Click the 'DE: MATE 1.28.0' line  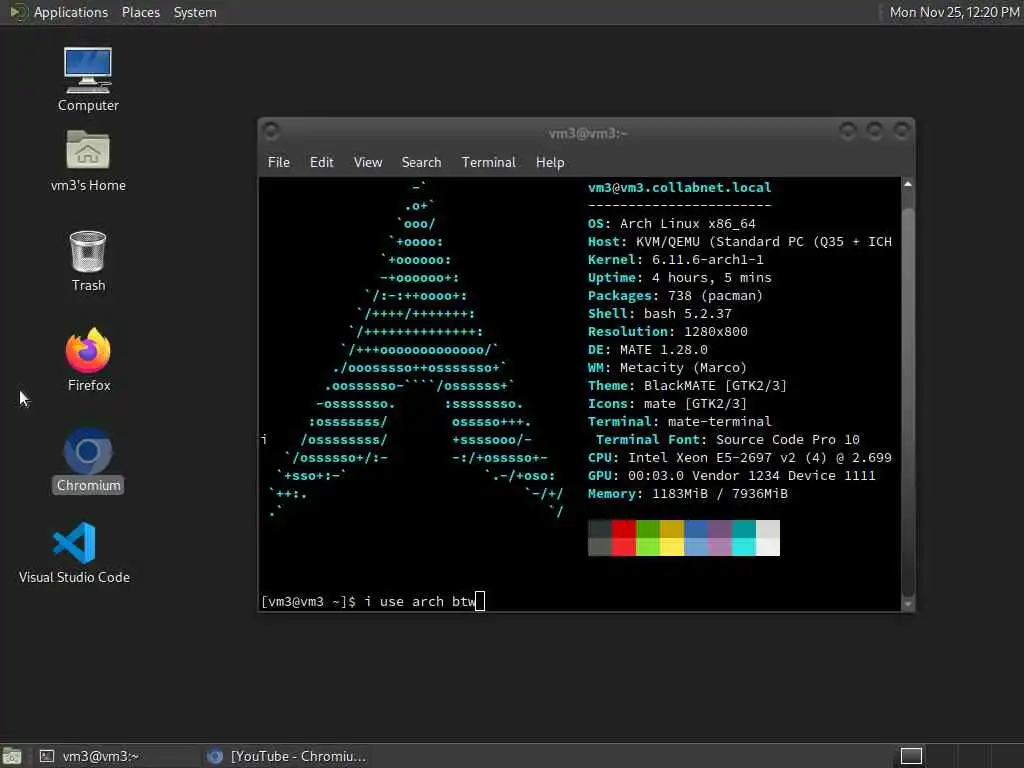pyautogui.click(x=648, y=349)
